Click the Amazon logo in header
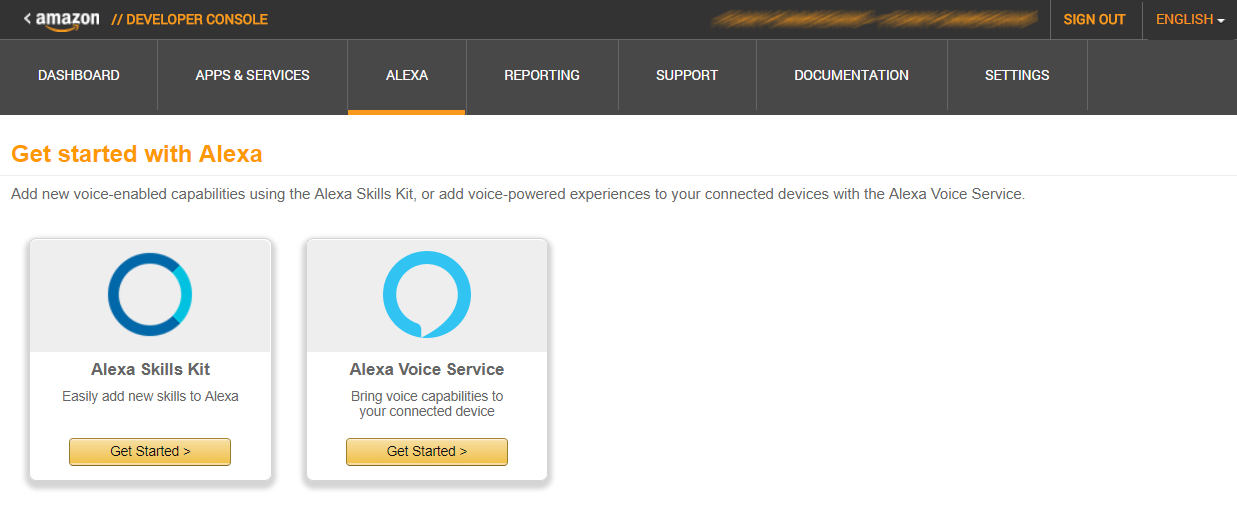The width and height of the screenshot is (1237, 529). [x=68, y=20]
